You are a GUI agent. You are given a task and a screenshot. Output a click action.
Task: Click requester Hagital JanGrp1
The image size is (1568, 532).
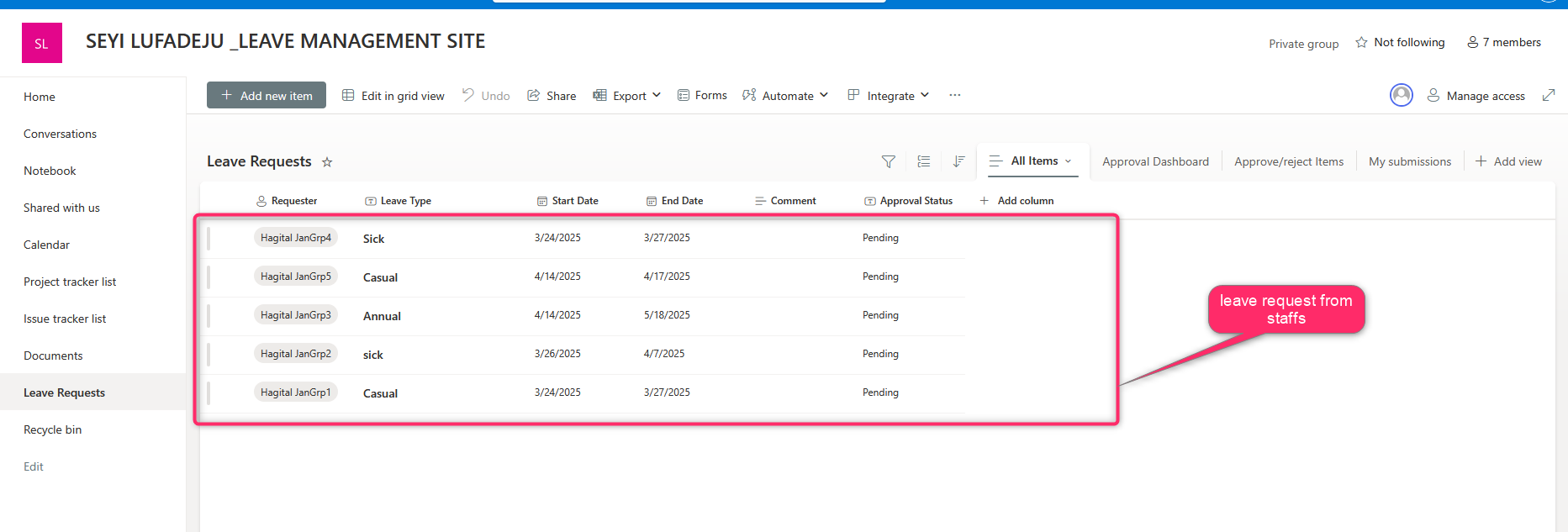pyautogui.click(x=296, y=392)
